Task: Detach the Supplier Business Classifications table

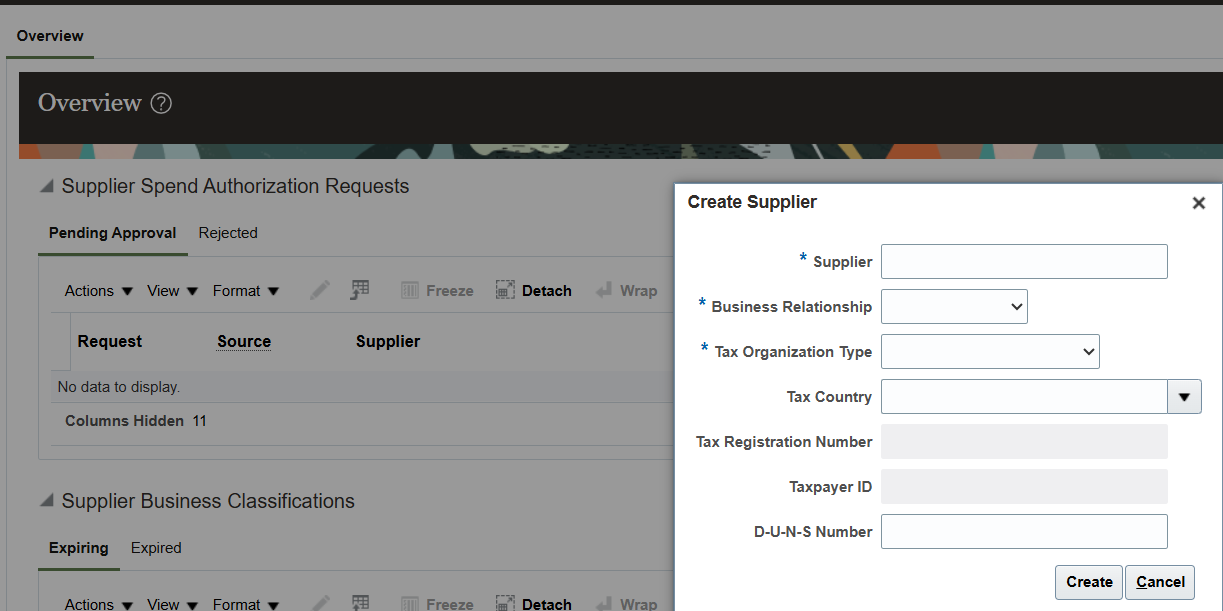Action: (534, 604)
